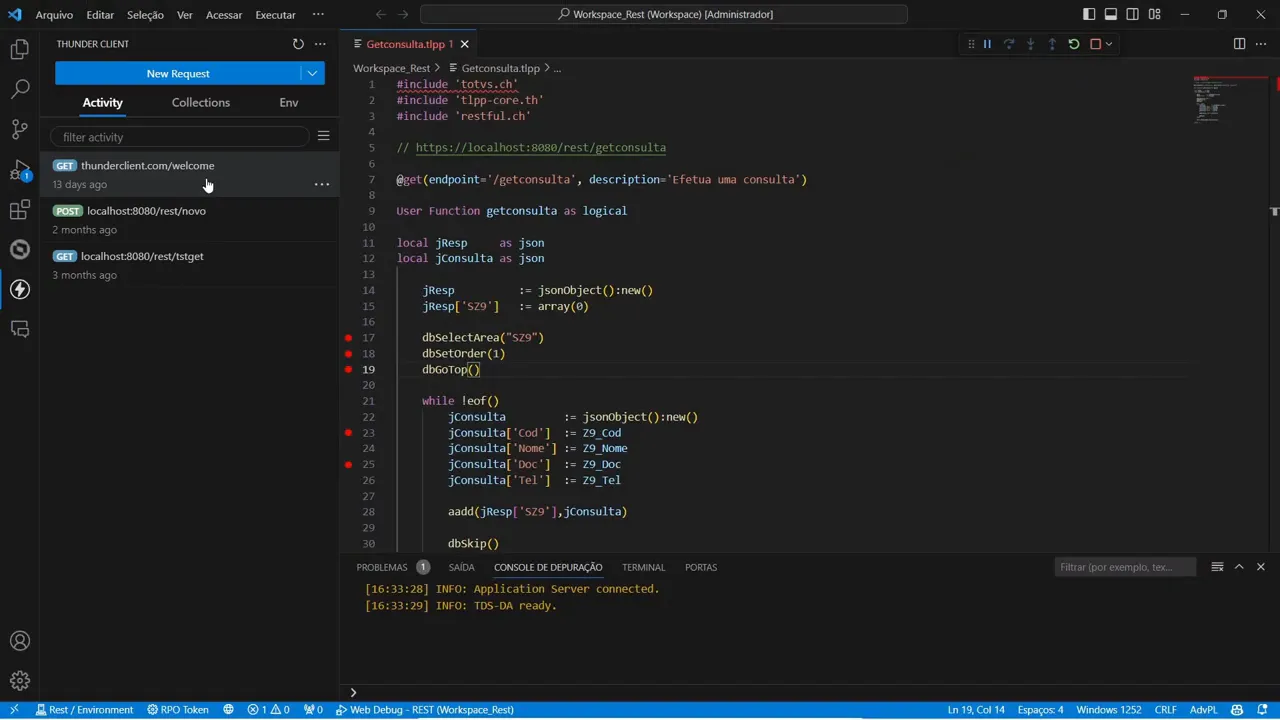Click the RPO Token status bar item

[x=176, y=709]
